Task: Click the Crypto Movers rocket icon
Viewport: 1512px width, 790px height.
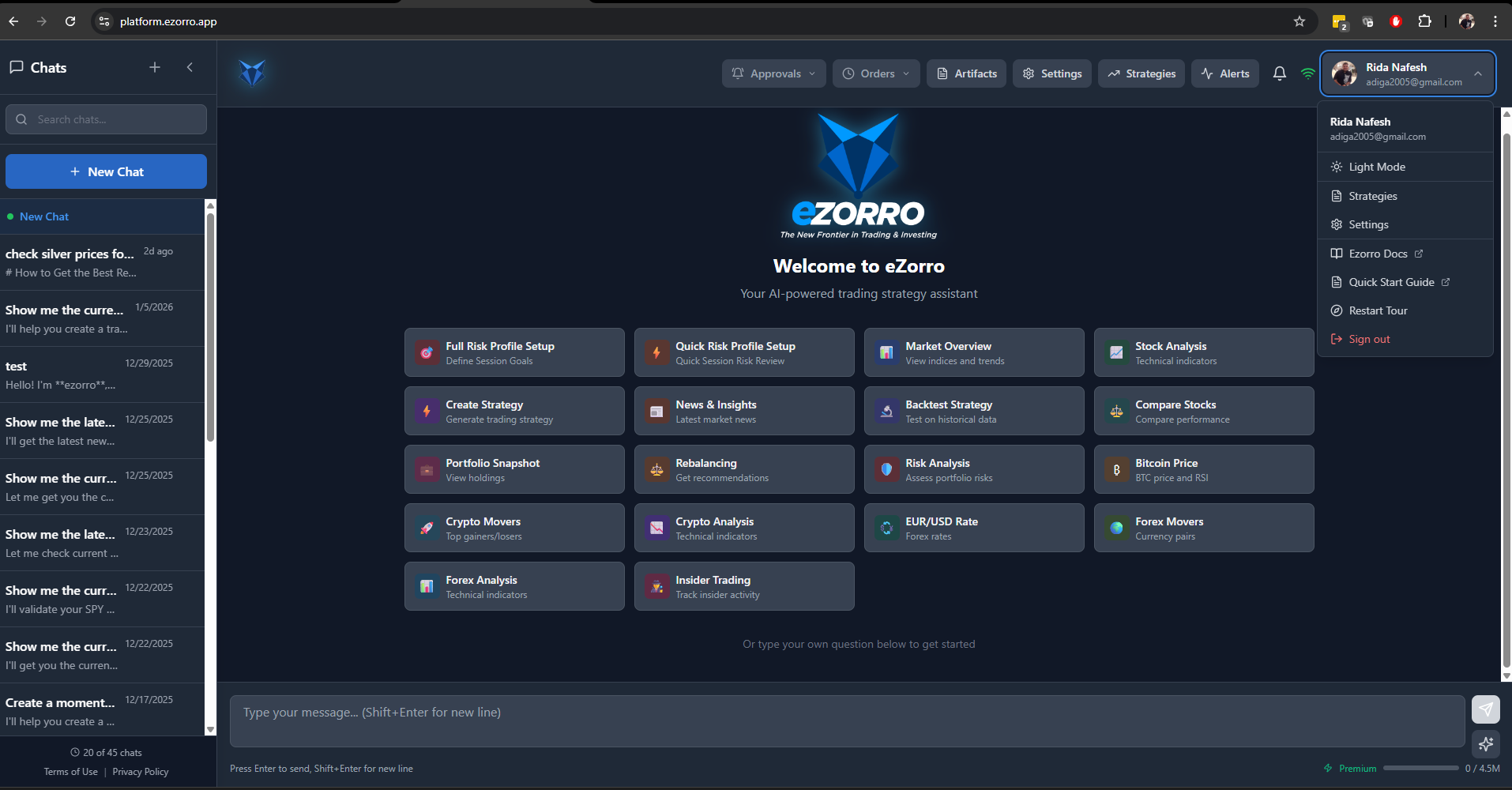Action: tap(427, 528)
